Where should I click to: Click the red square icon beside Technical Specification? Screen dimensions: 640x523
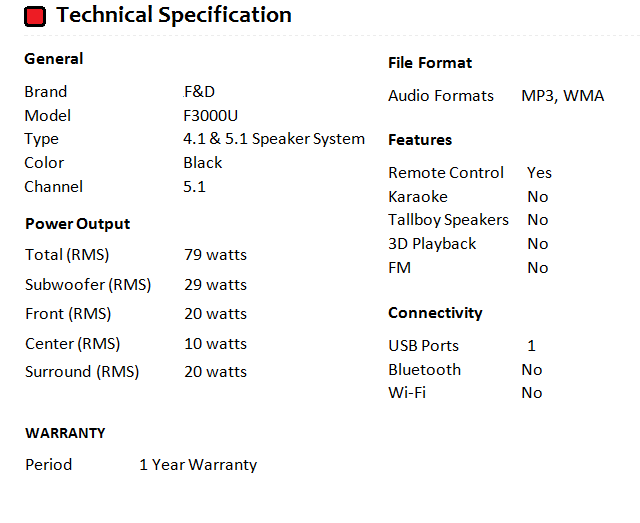tap(36, 16)
